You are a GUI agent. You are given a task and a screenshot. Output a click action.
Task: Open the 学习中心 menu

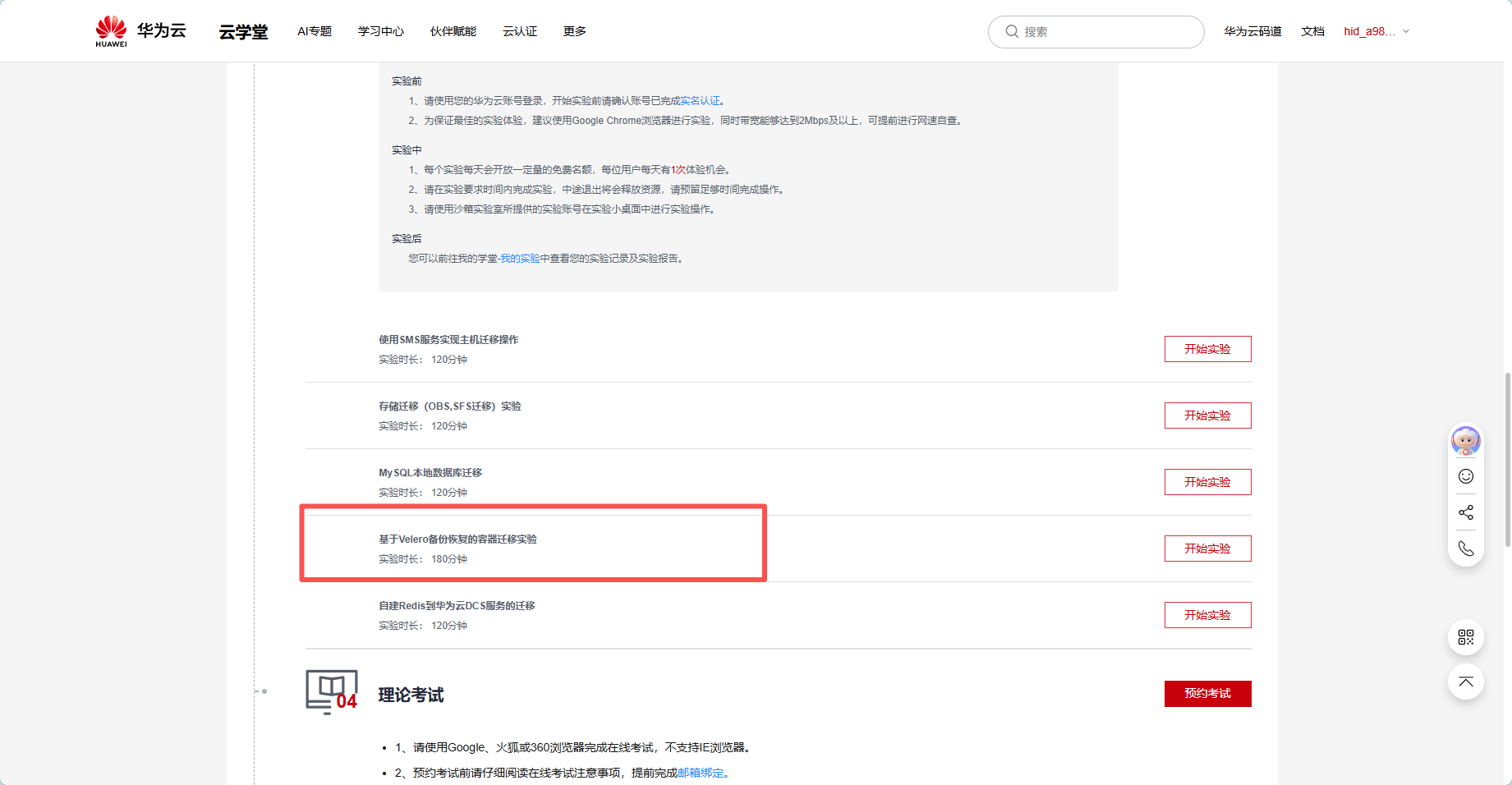tap(381, 31)
